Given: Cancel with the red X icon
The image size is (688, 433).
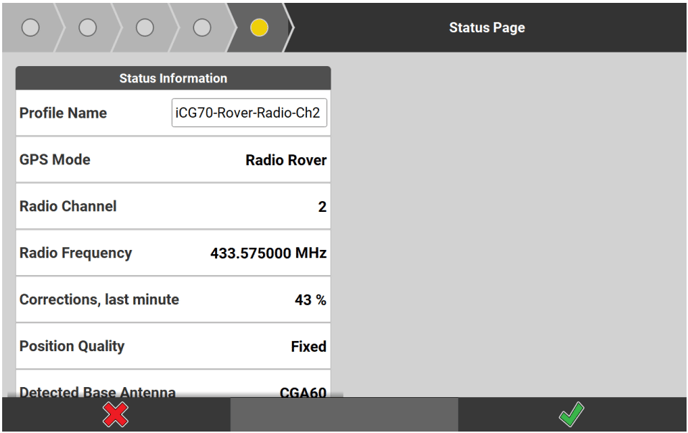Looking at the screenshot, I should pyautogui.click(x=116, y=414).
